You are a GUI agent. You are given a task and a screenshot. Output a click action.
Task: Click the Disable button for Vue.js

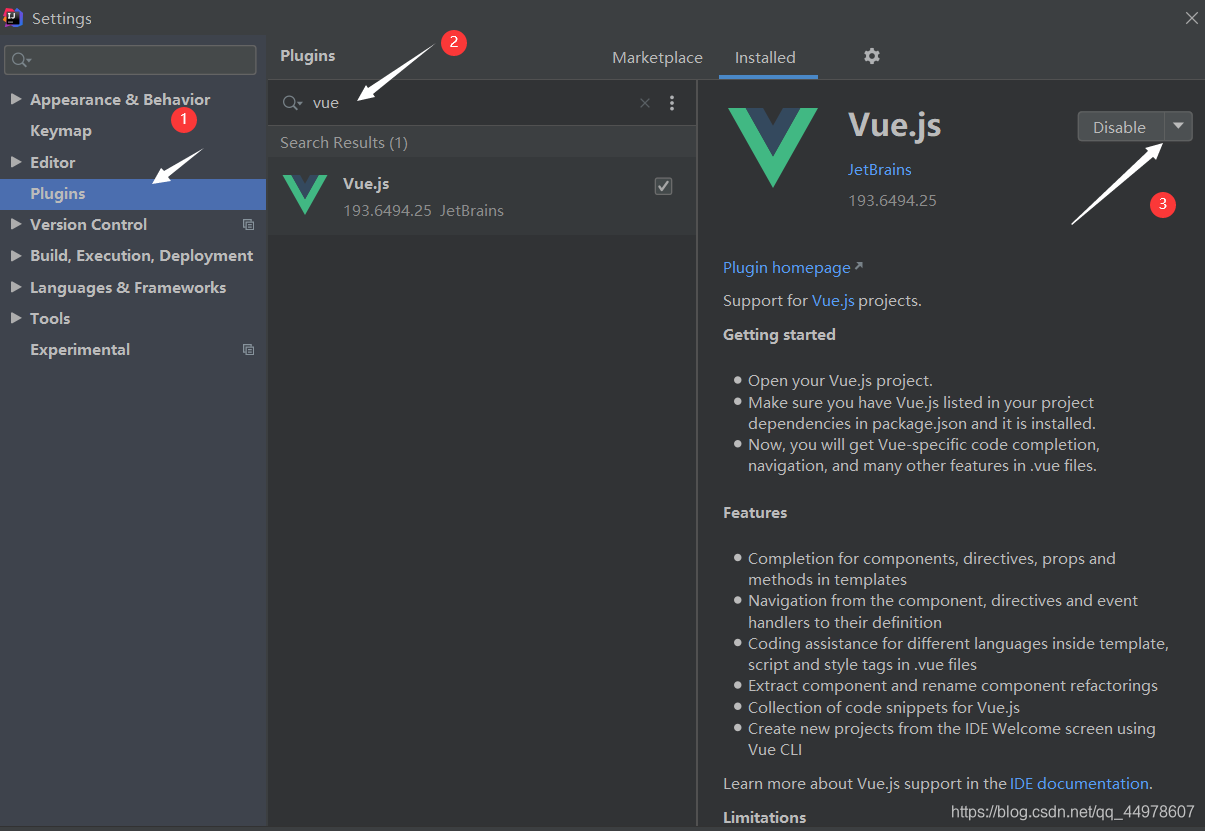click(1120, 126)
